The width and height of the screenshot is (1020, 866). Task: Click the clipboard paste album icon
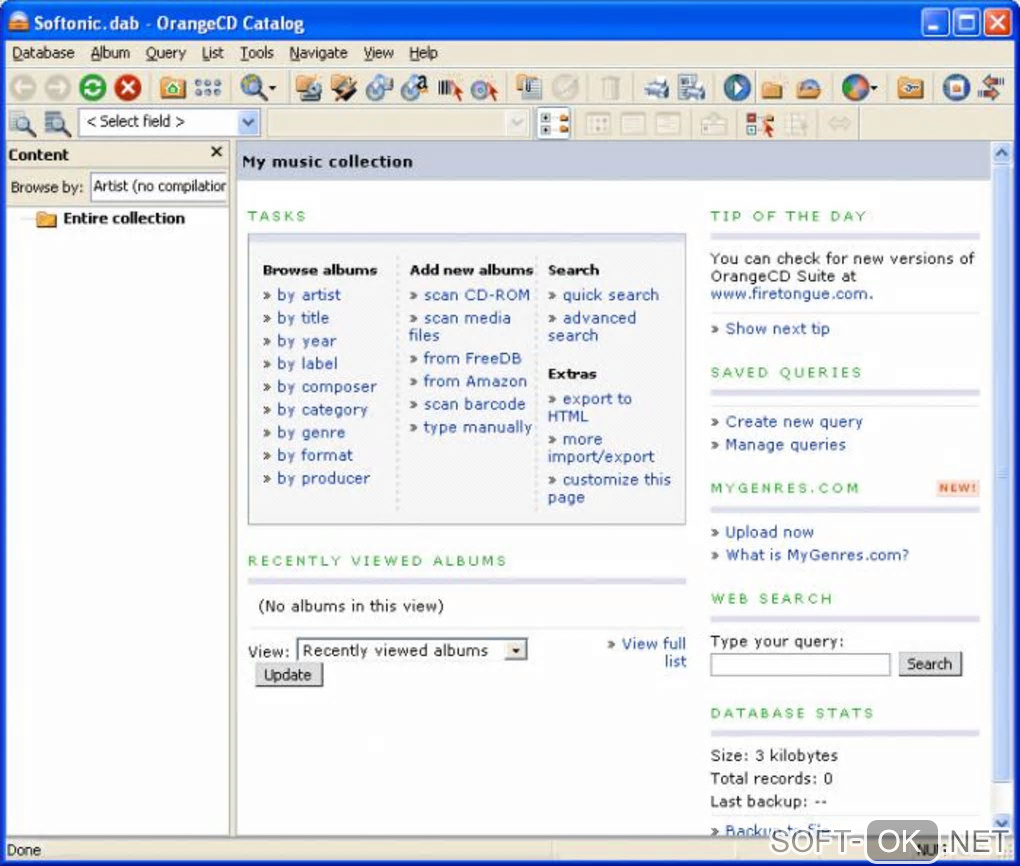point(529,87)
